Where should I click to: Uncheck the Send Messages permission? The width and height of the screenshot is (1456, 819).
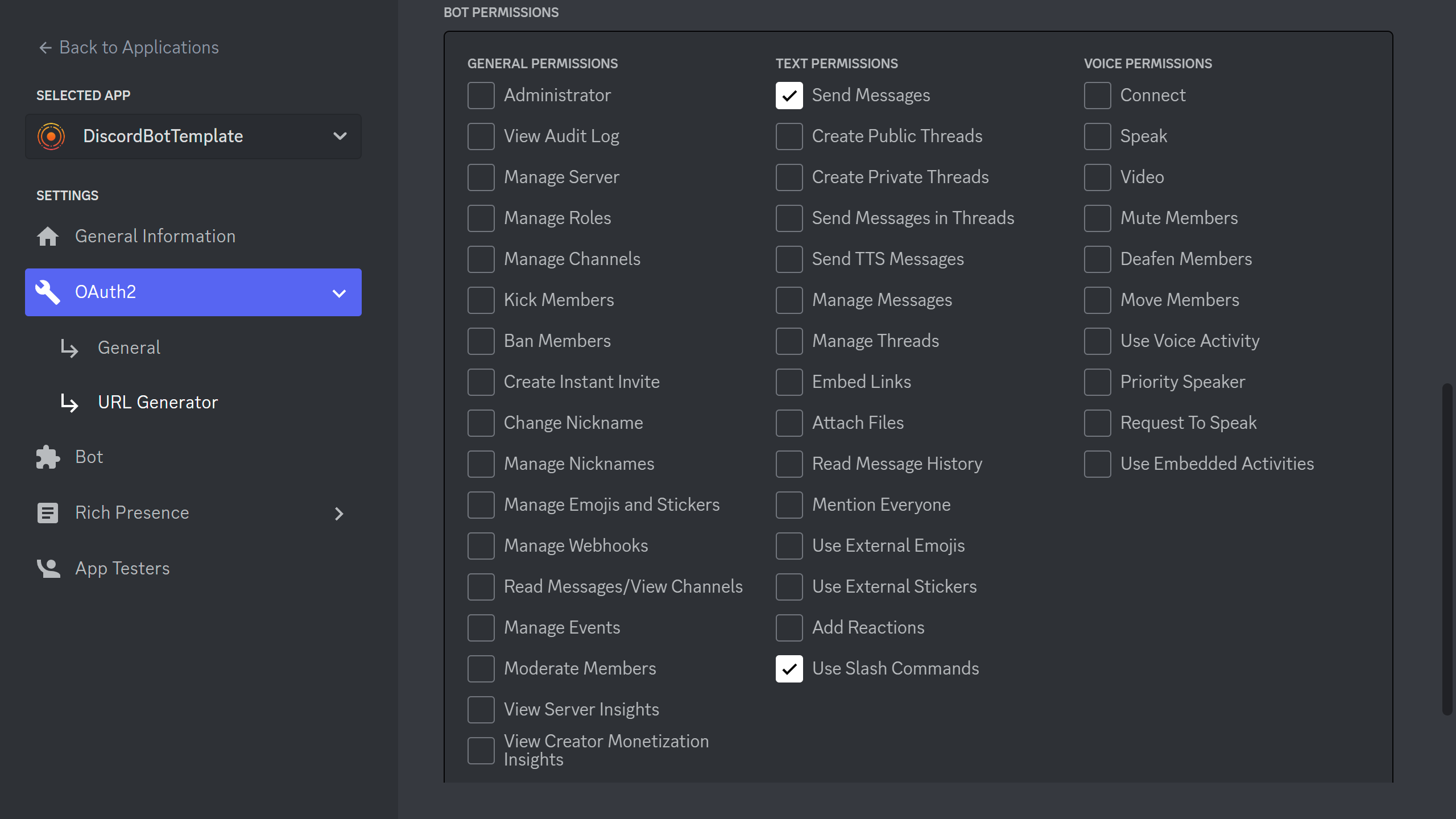point(789,96)
